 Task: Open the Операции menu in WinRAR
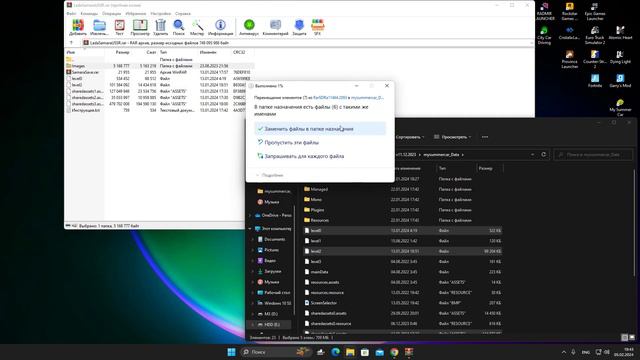coord(111,13)
